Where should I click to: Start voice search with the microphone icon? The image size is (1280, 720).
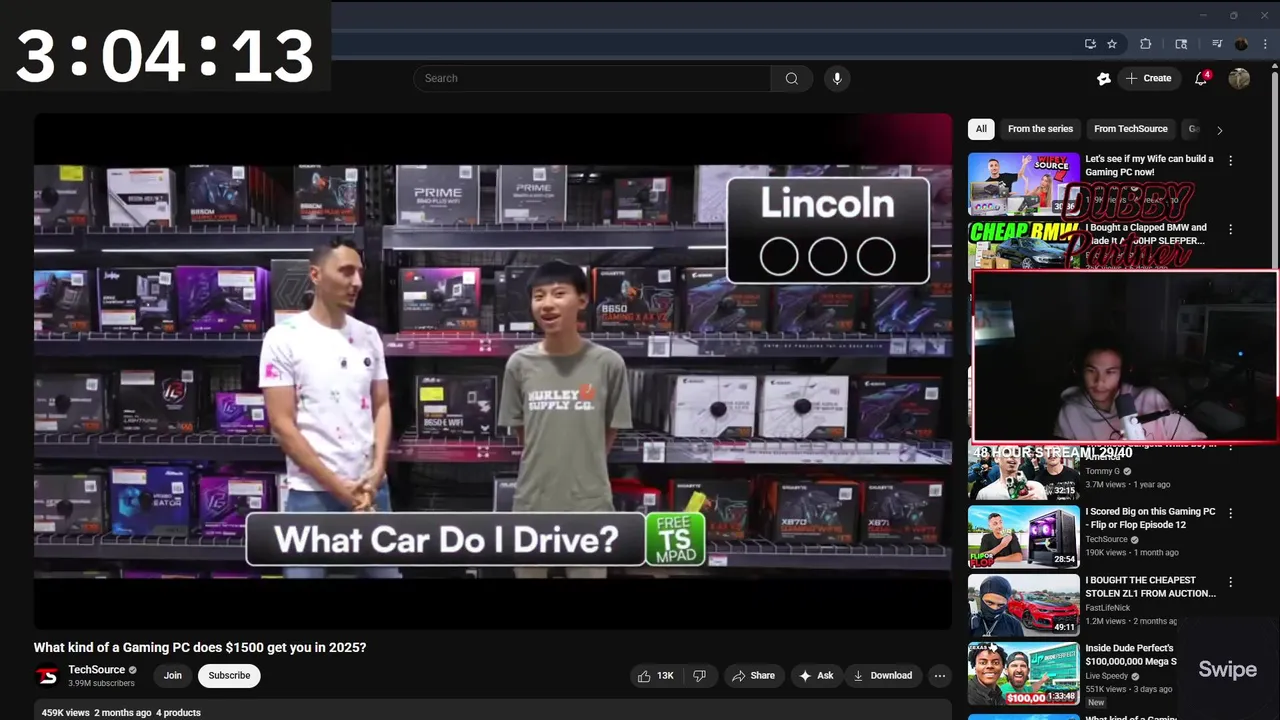pyautogui.click(x=837, y=78)
